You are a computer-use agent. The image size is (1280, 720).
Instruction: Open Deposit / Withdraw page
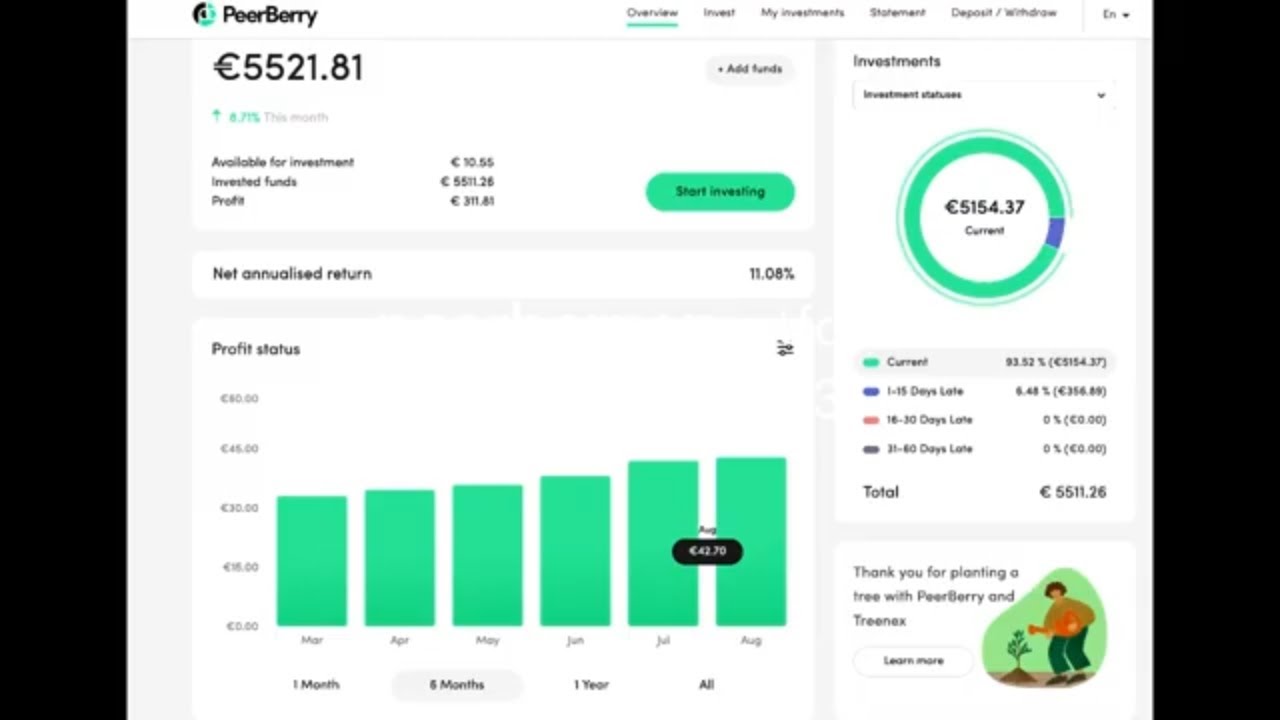(1003, 13)
